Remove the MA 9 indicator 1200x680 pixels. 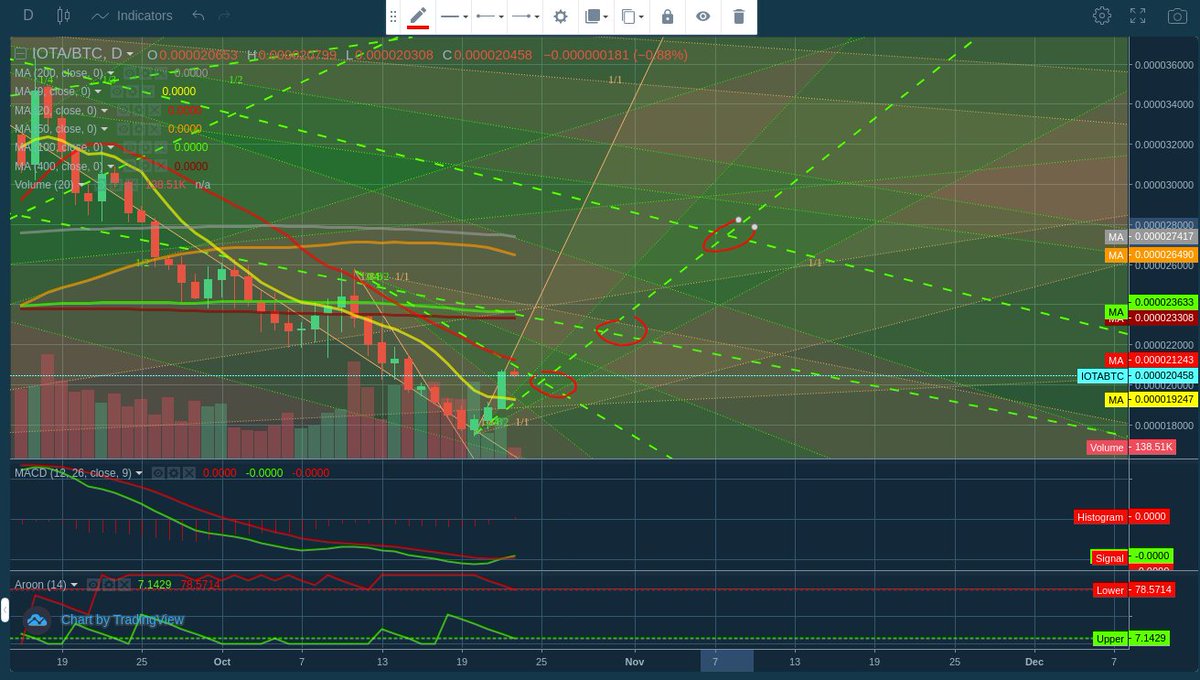(147, 91)
